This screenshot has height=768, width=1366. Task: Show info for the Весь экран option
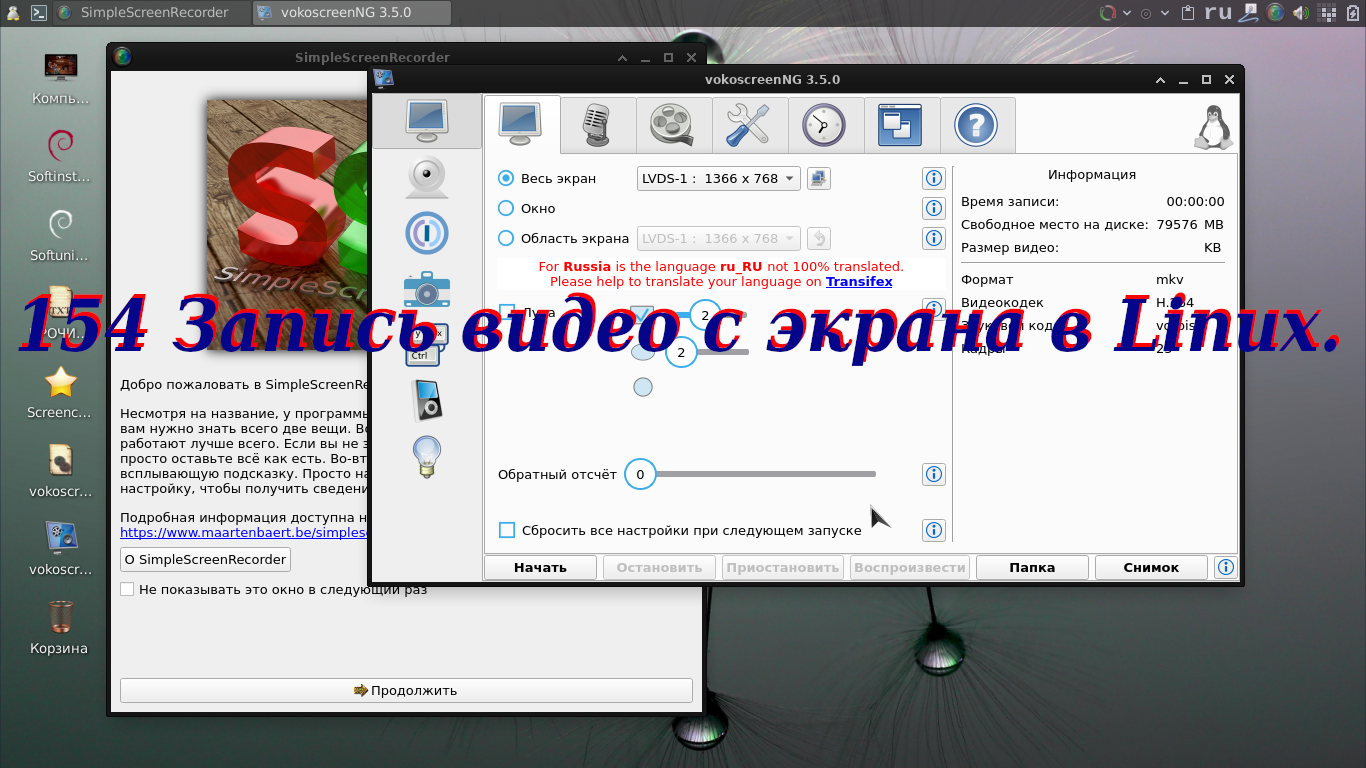934,178
